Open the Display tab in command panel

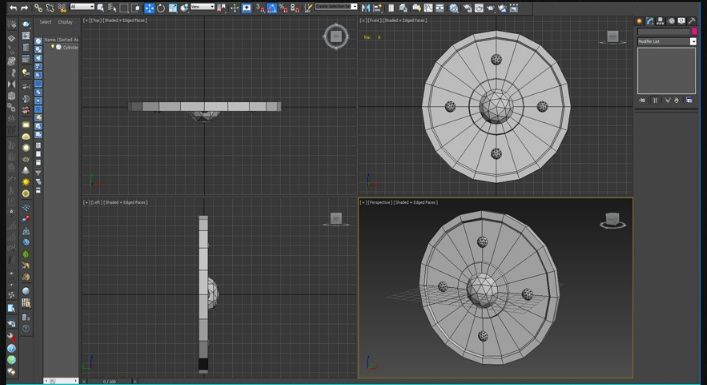[x=681, y=21]
